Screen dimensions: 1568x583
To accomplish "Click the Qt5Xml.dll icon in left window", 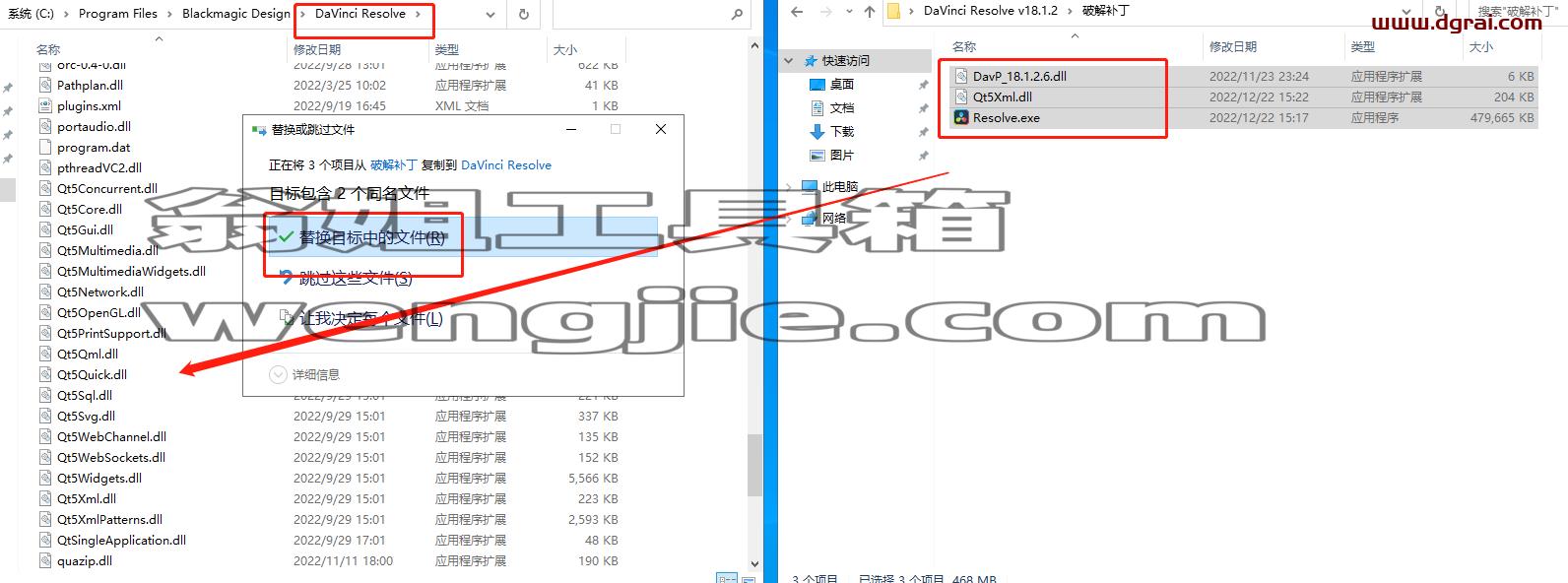I will pos(45,498).
